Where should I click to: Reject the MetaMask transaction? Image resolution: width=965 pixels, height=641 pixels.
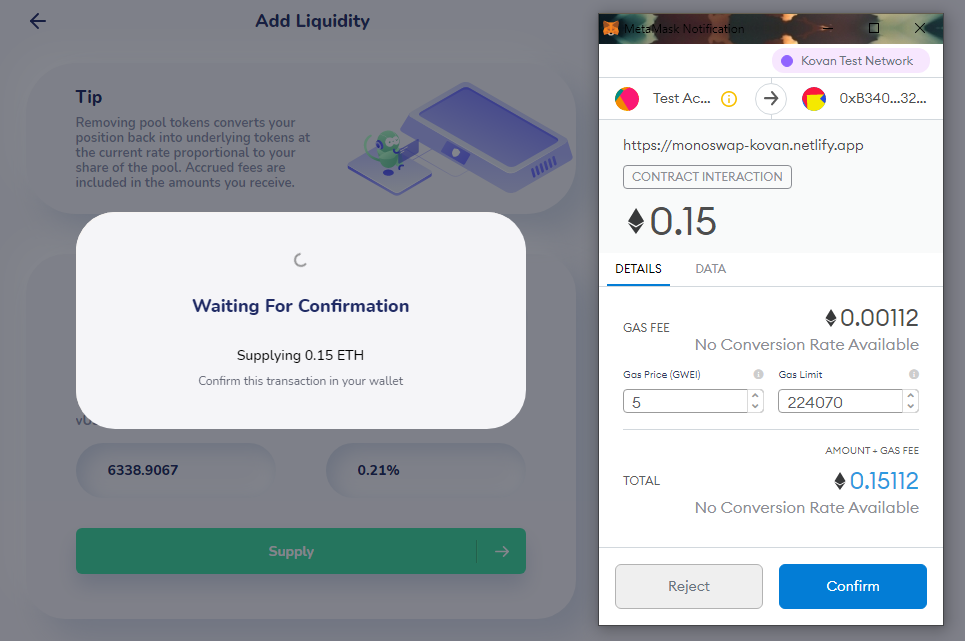tap(689, 586)
